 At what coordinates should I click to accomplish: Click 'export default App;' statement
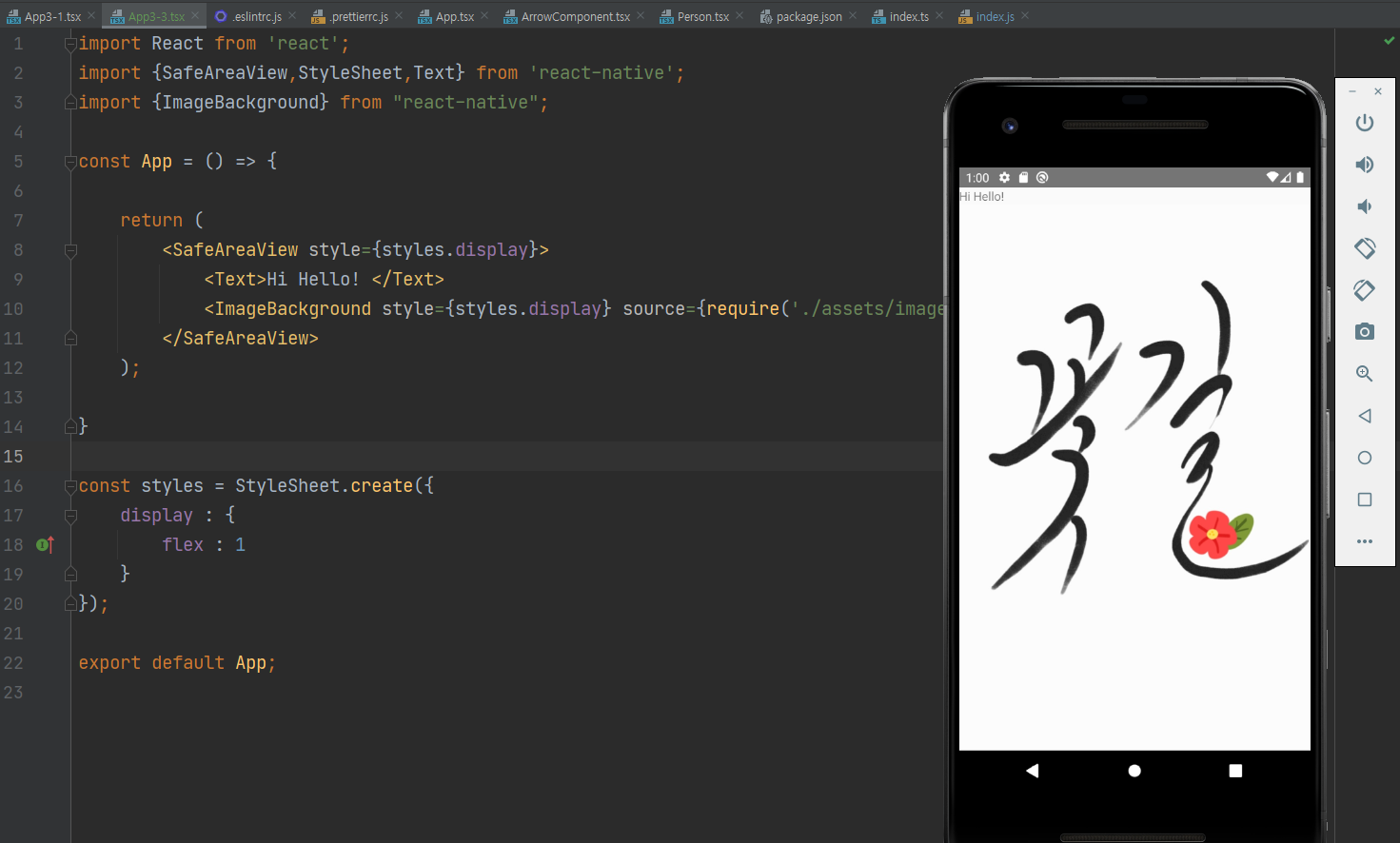(x=177, y=662)
